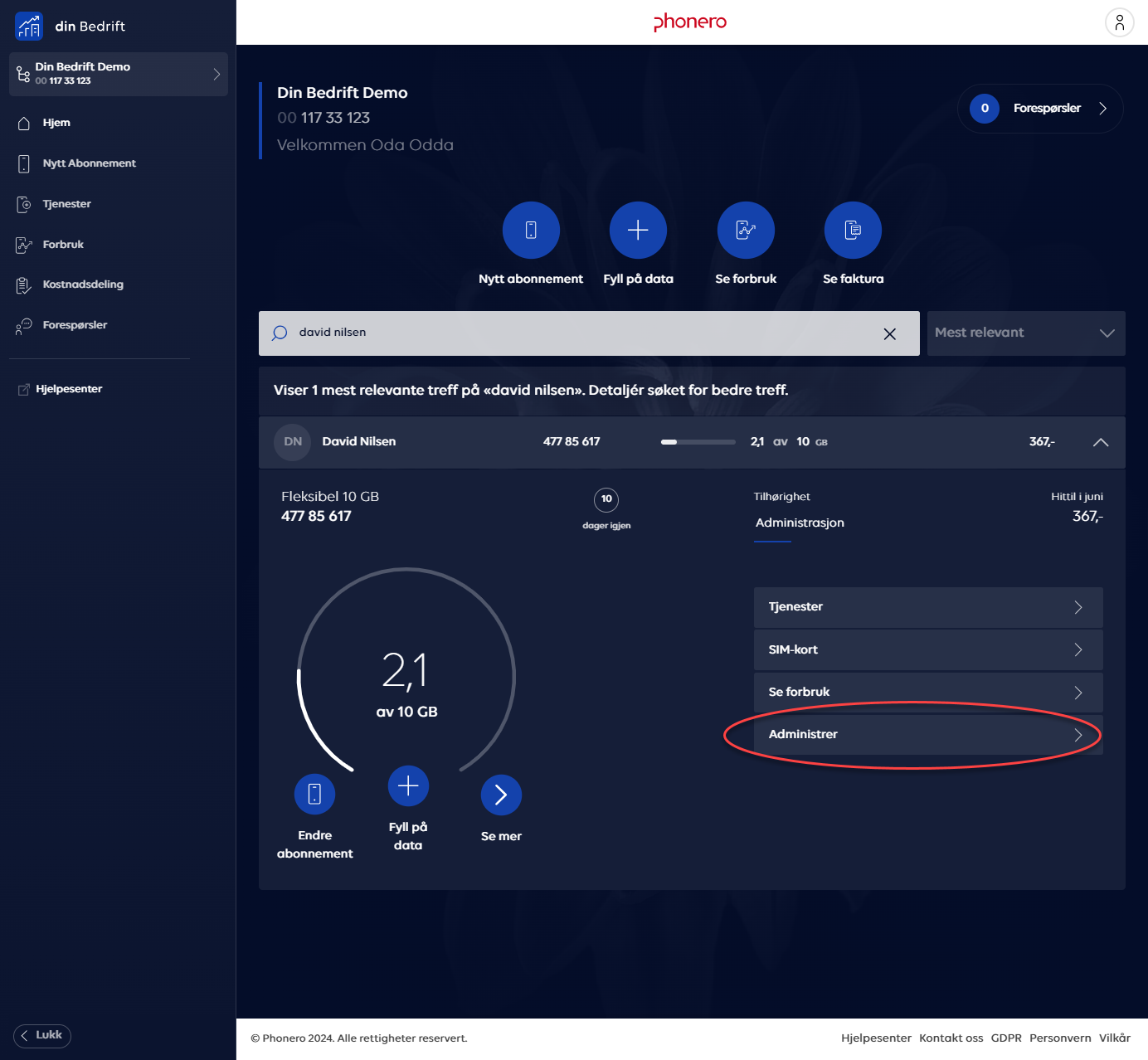Click the Fyll på data plus icon at top
The image size is (1148, 1060).
638,230
